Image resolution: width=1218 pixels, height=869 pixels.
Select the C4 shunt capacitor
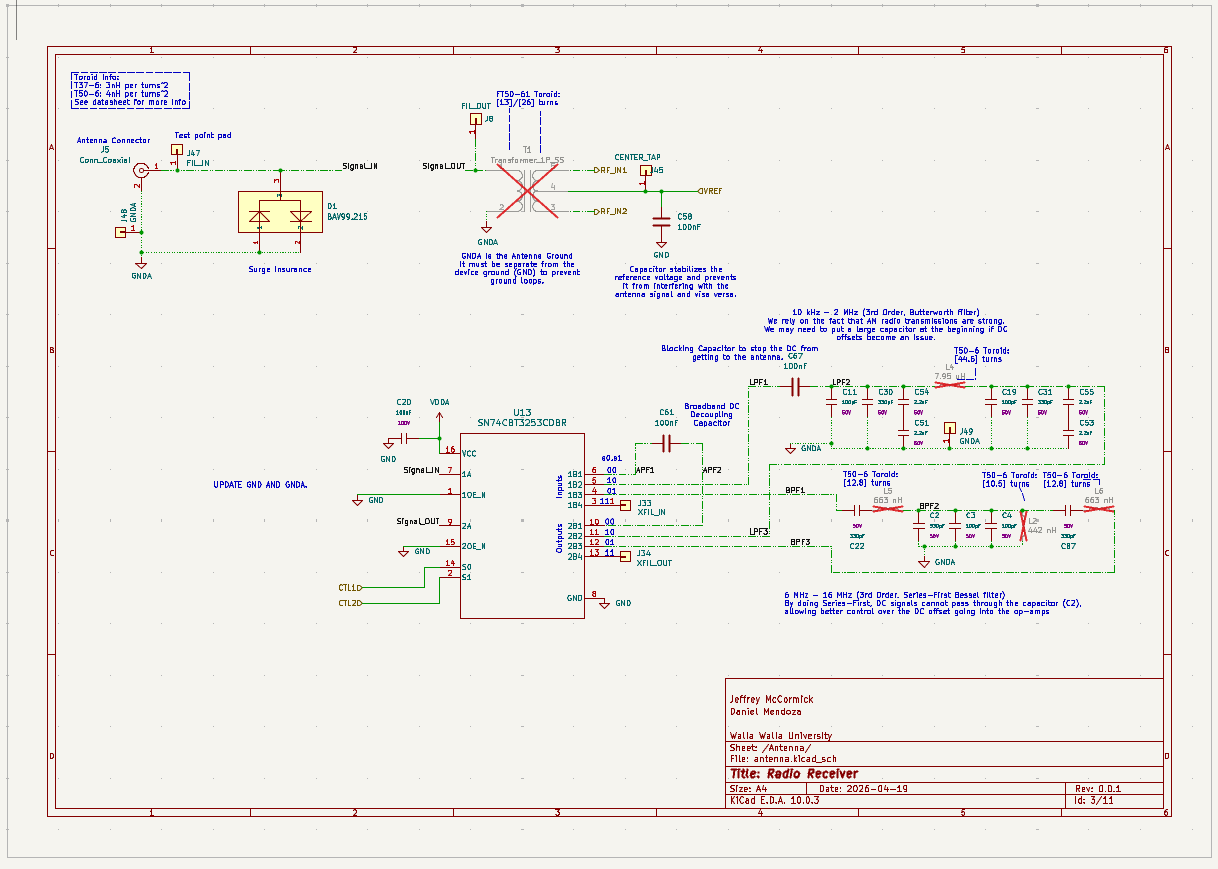[x=991, y=525]
